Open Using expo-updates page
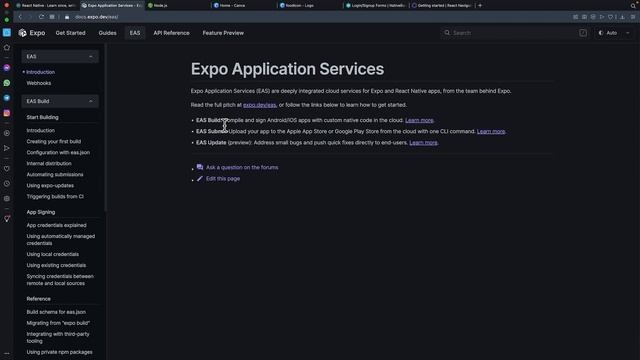Viewport: 640px width, 360px height. point(50,186)
